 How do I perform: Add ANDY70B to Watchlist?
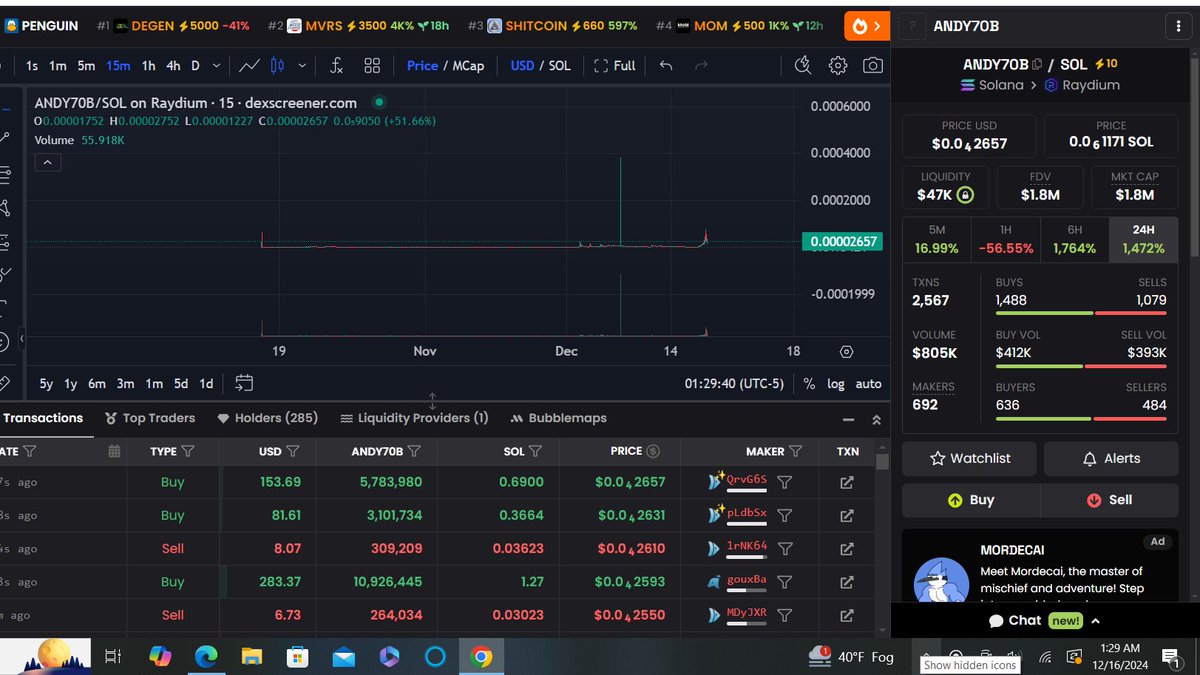point(969,458)
